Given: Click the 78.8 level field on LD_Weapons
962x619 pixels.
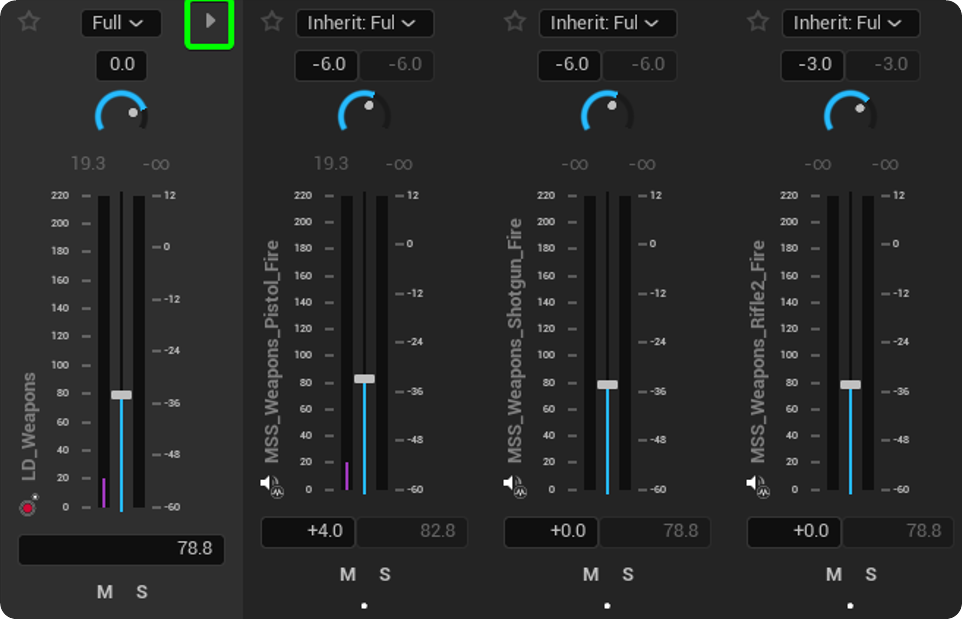Looking at the screenshot, I should tap(121, 549).
